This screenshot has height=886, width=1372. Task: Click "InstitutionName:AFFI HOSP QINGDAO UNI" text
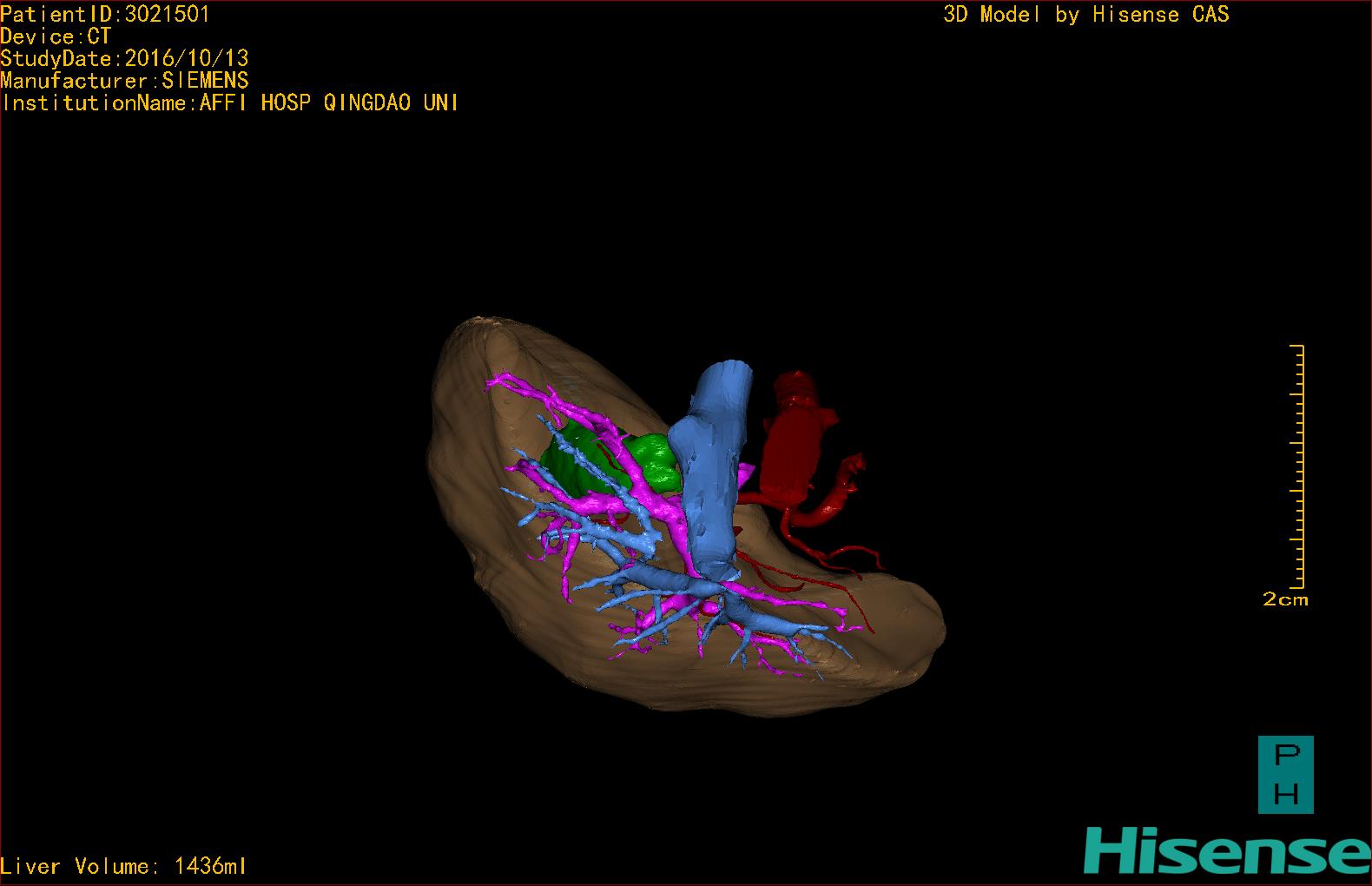tap(230, 103)
